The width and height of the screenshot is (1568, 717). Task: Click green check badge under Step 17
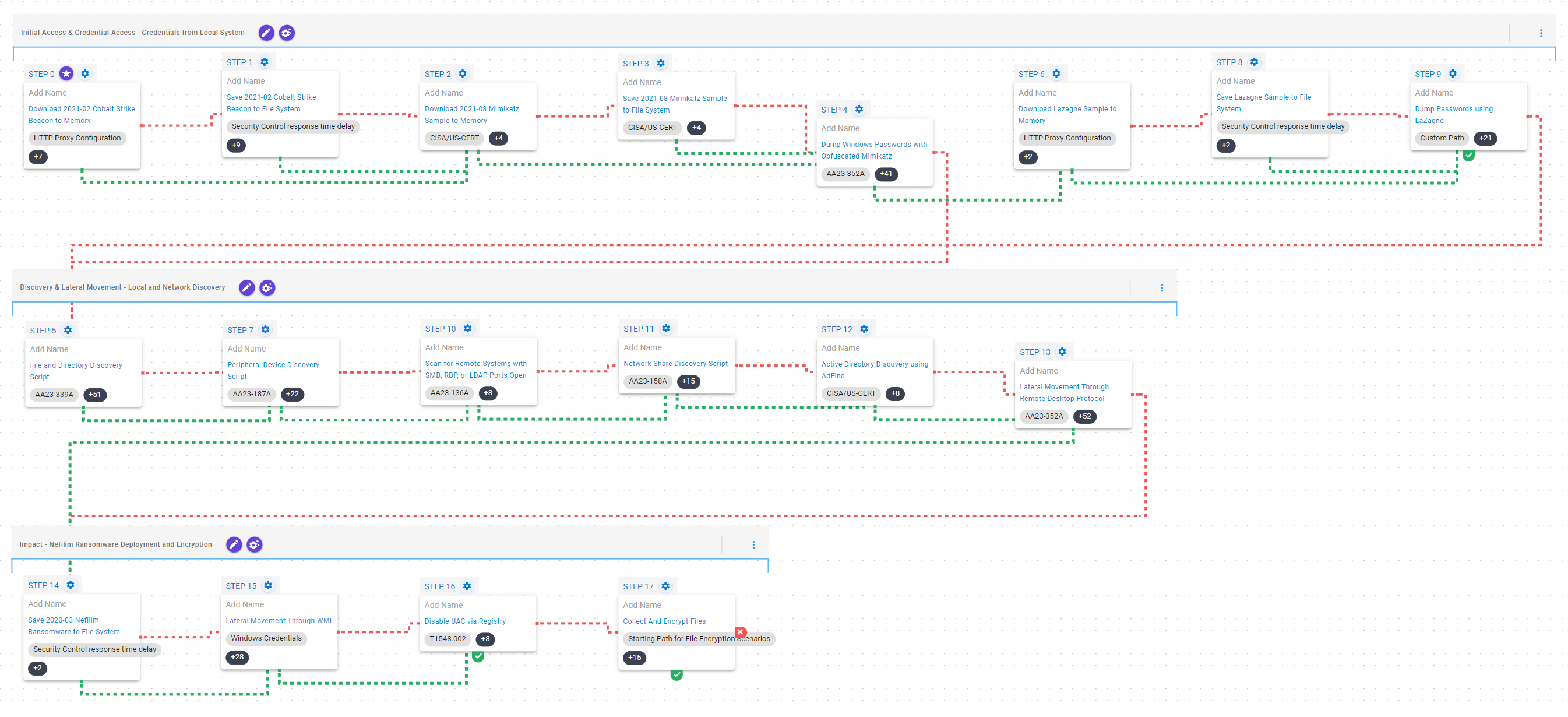click(676, 674)
